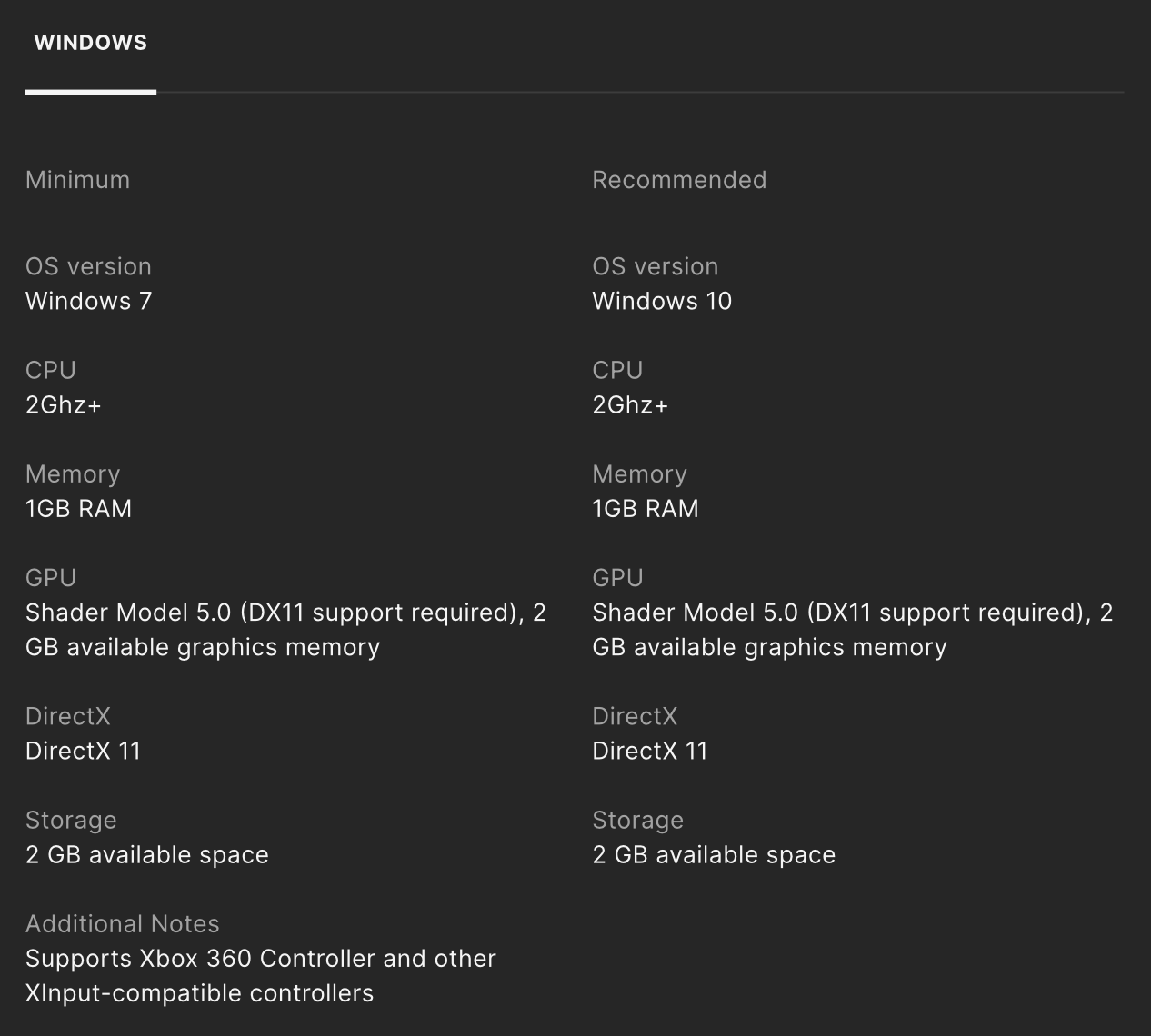This screenshot has height=1036, width=1151.
Task: Click the 2Ghz+ value under Minimum
Action: [x=63, y=404]
